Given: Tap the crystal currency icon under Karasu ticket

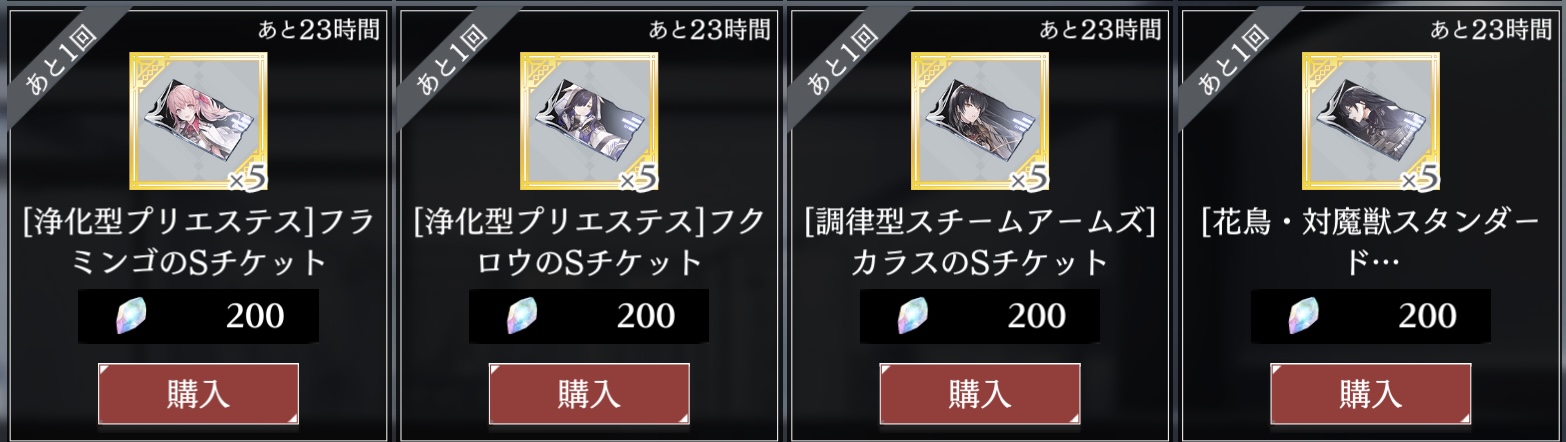Looking at the screenshot, I should [x=905, y=315].
